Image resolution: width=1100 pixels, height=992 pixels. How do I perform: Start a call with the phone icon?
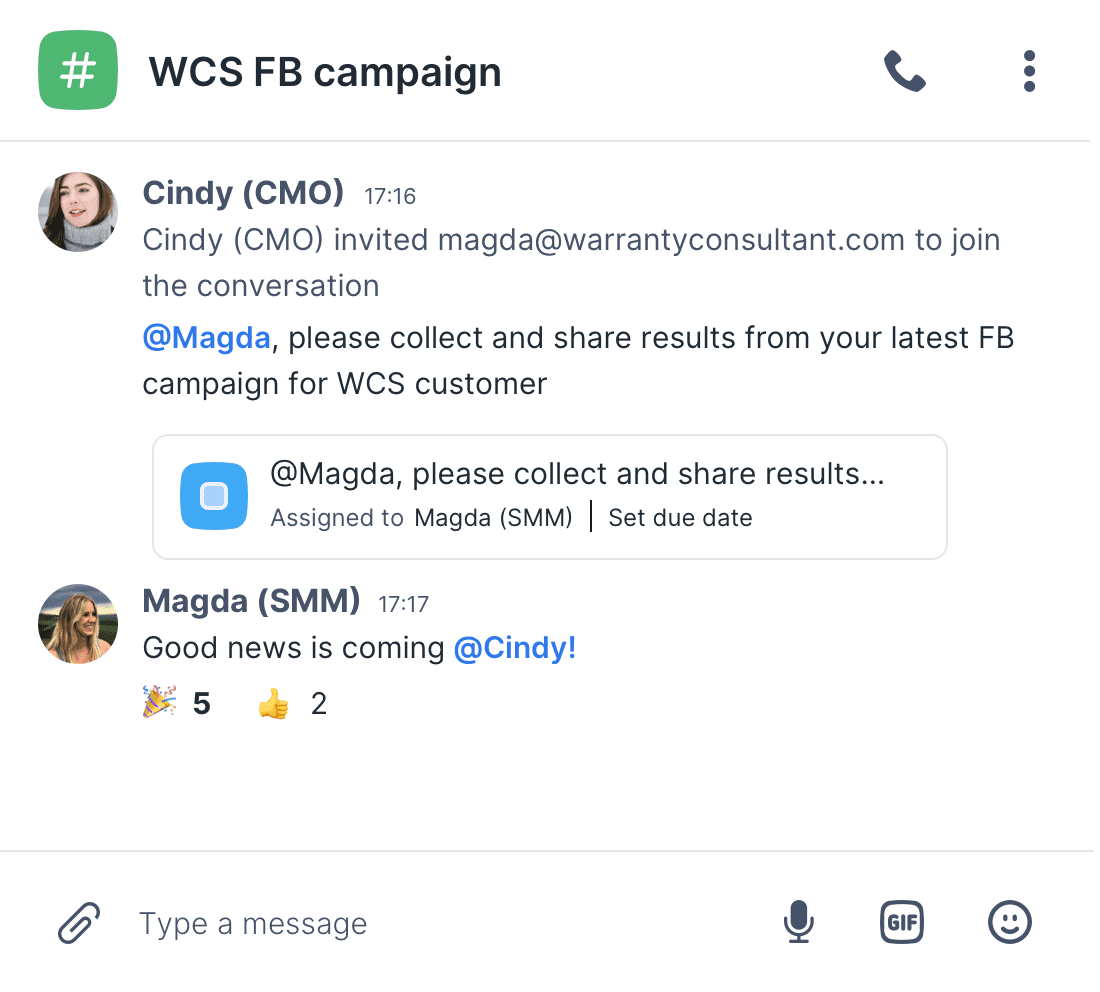(904, 72)
